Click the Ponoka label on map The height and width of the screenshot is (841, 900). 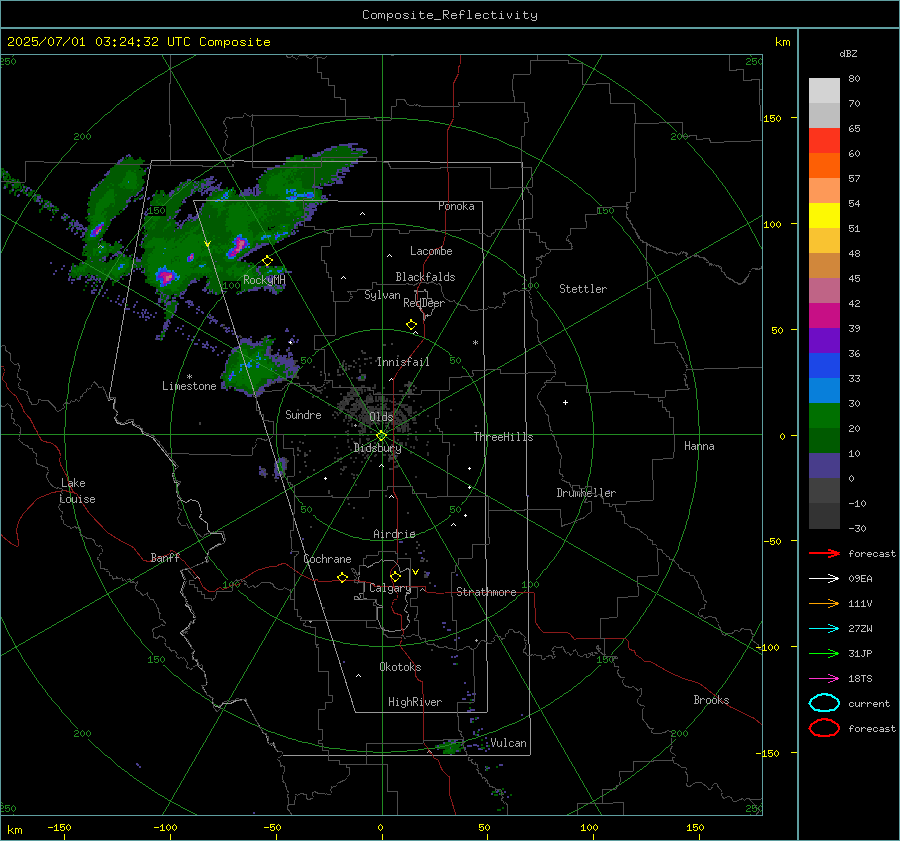click(x=456, y=206)
